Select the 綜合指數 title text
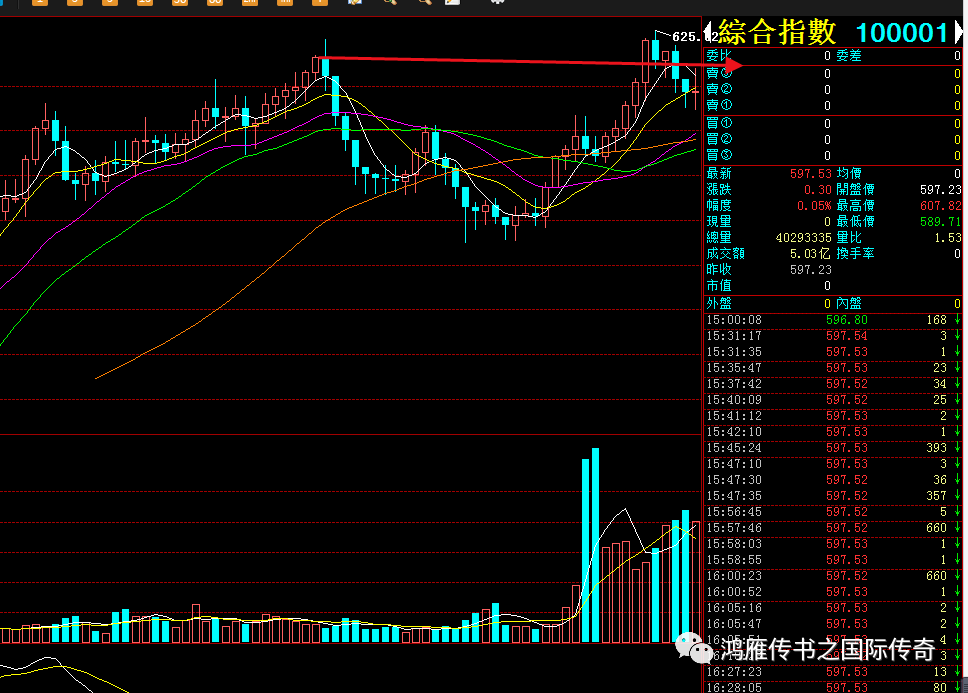Image resolution: width=968 pixels, height=693 pixels. [777, 32]
